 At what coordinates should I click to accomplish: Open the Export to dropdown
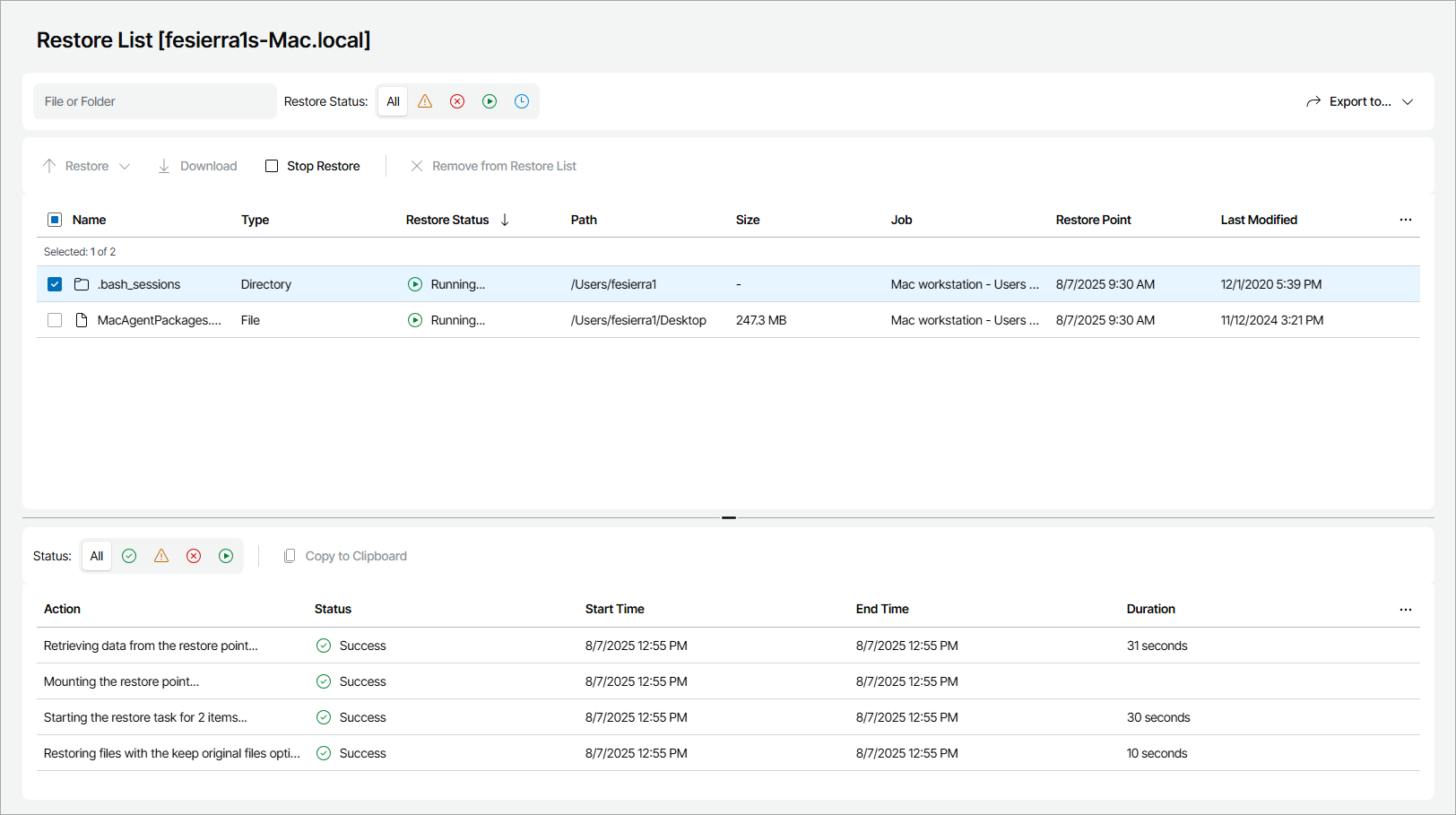(x=1359, y=101)
